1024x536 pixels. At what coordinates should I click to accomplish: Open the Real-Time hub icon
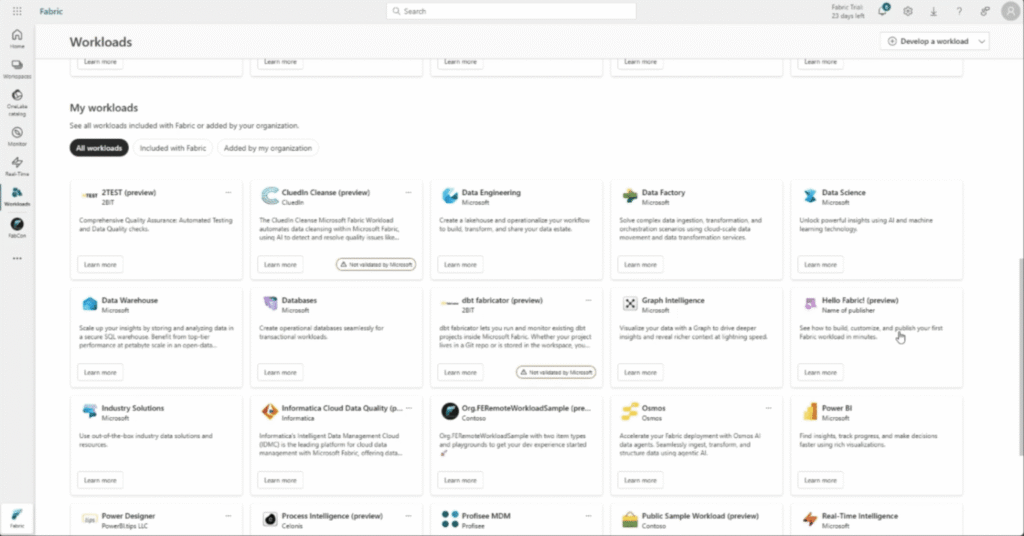(x=17, y=165)
